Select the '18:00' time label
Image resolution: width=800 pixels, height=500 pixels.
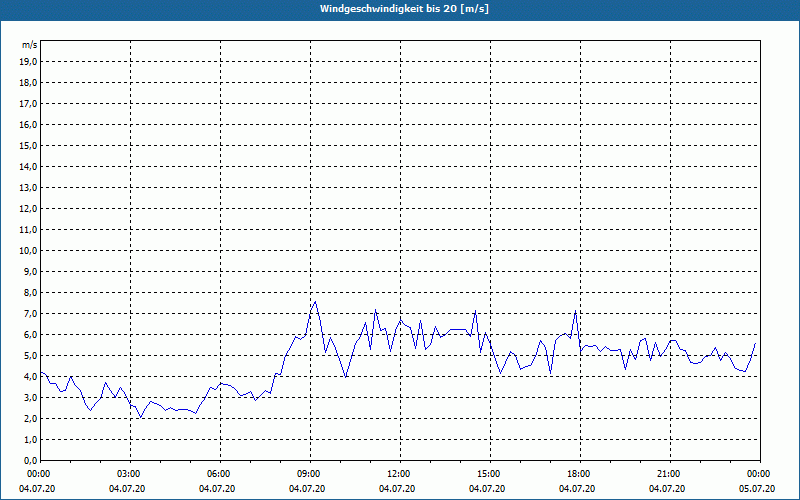pos(580,474)
